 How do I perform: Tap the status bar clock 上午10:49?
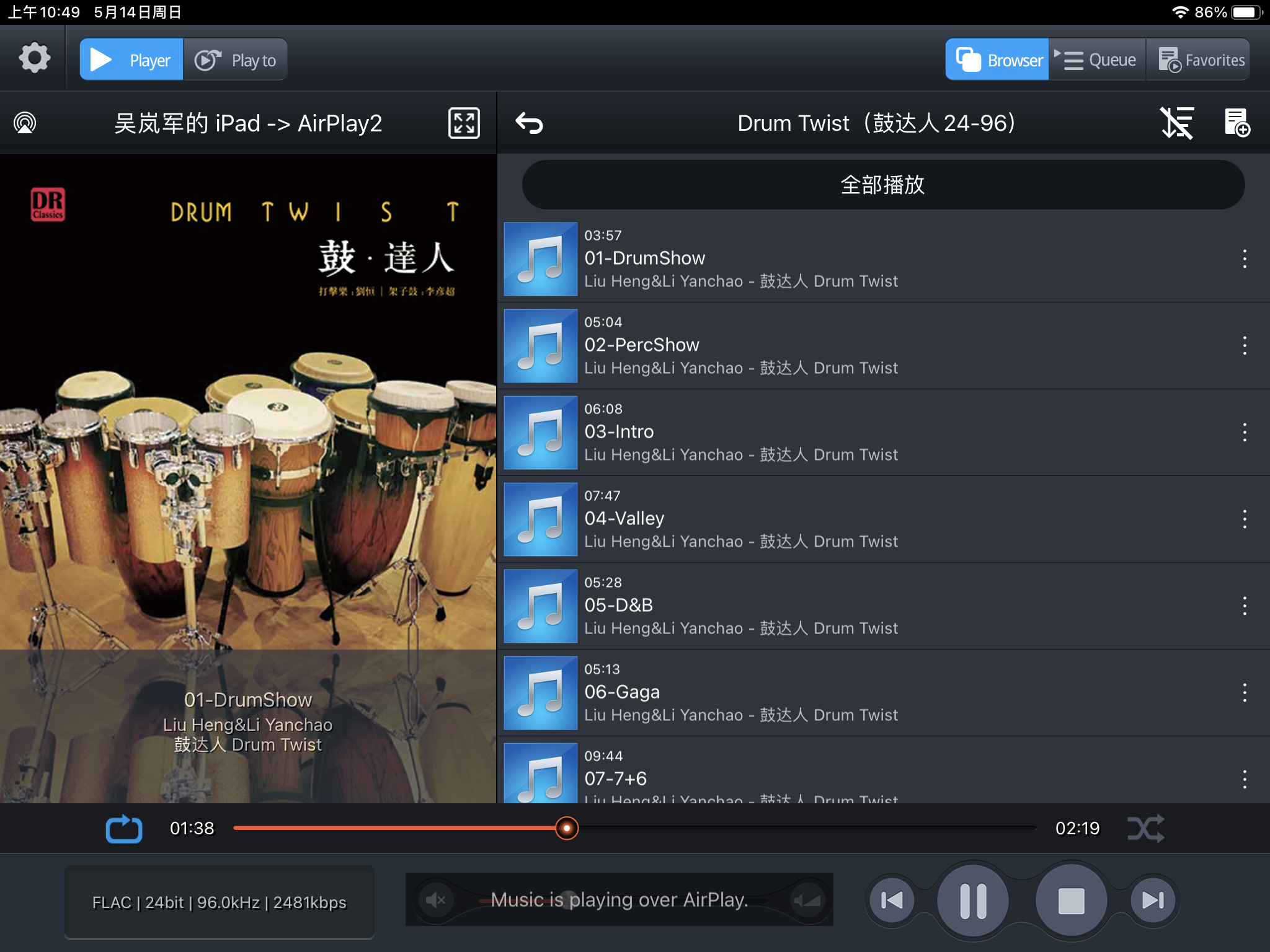[x=44, y=12]
